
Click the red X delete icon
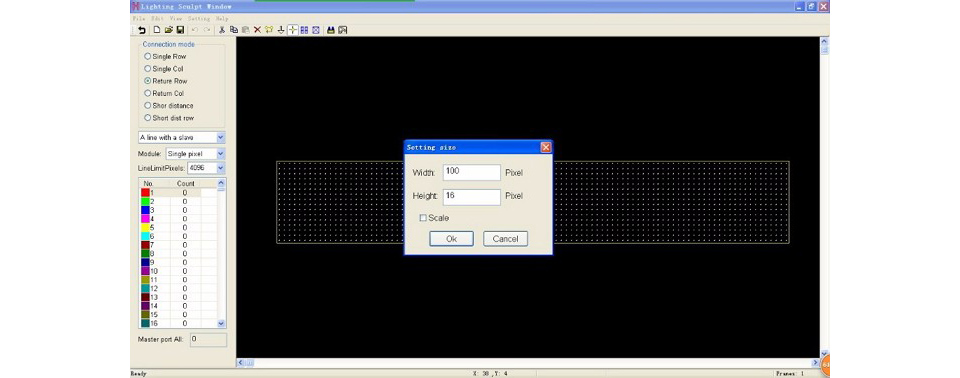coord(257,29)
